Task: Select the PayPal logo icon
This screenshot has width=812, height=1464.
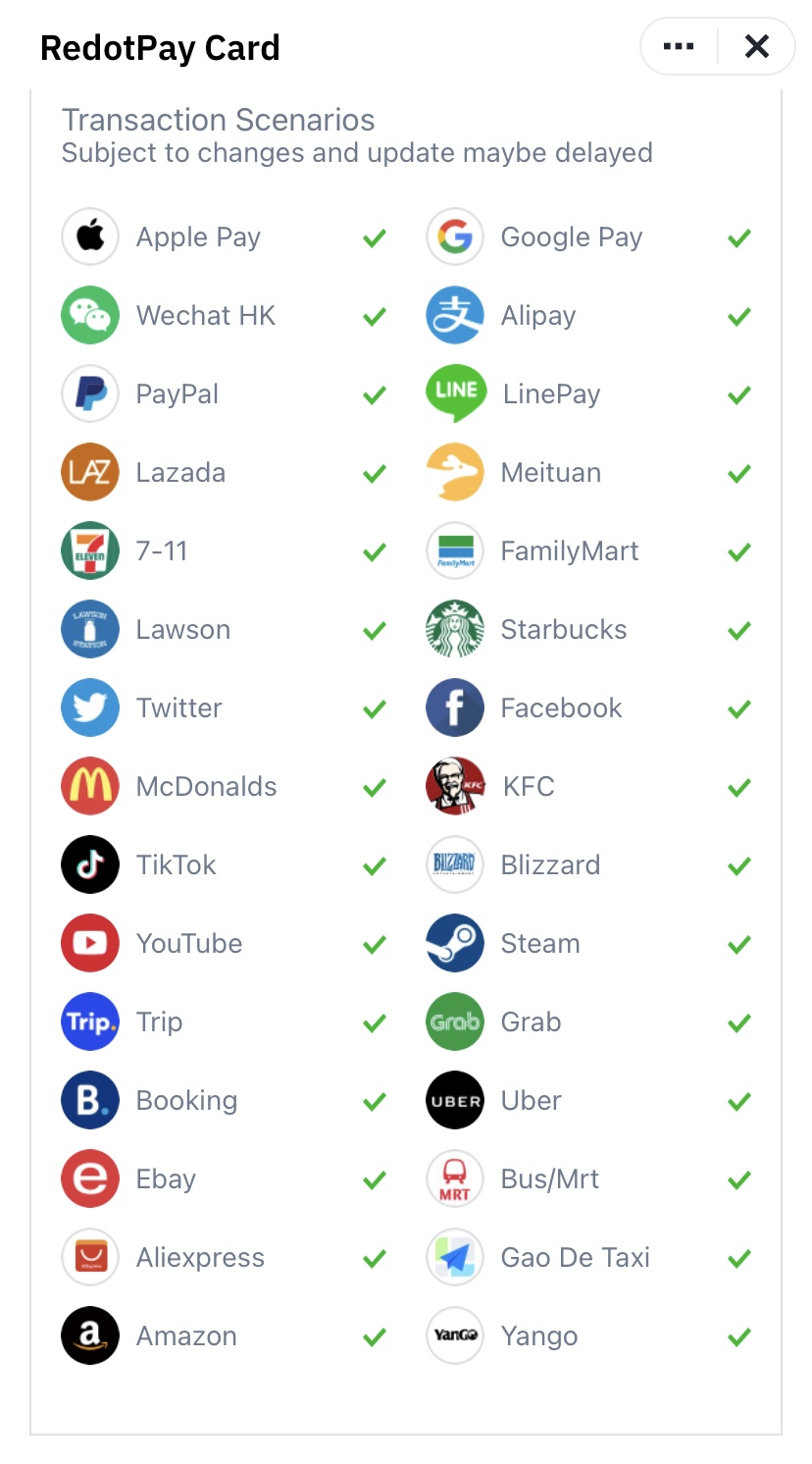Action: coord(90,393)
